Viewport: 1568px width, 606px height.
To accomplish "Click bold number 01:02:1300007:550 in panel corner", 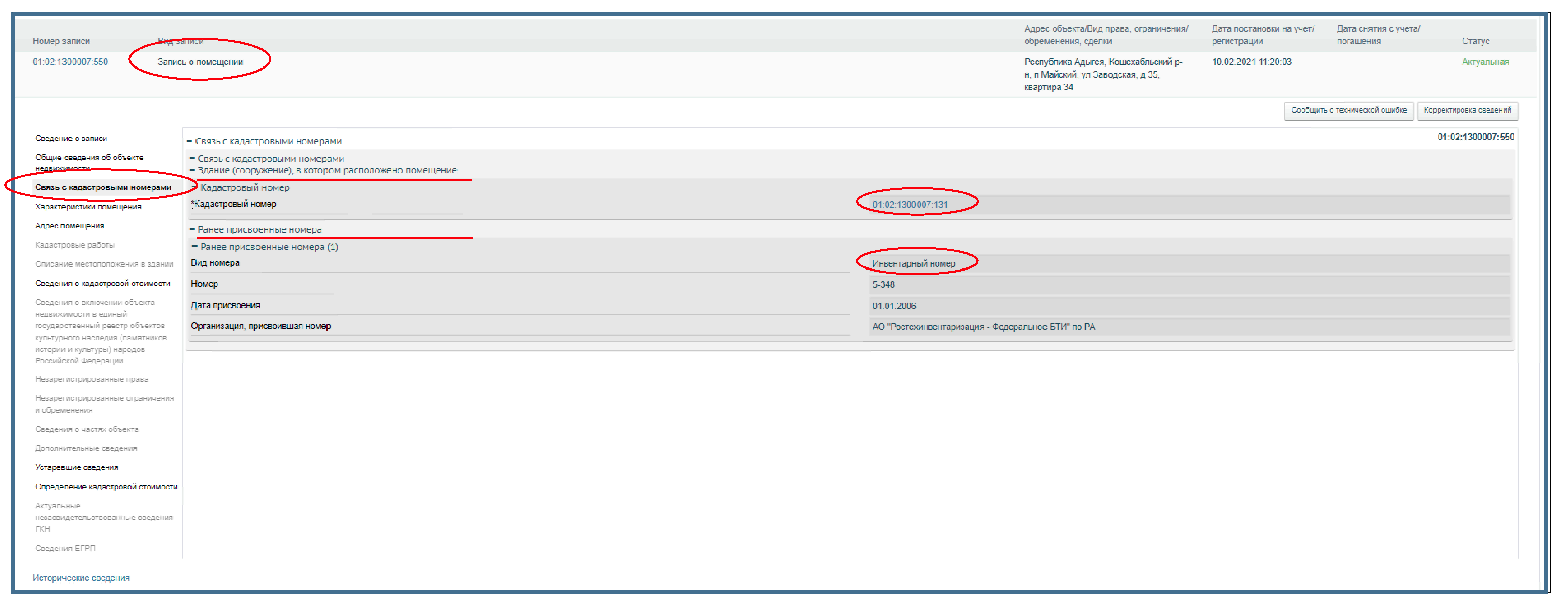I will [x=1475, y=138].
